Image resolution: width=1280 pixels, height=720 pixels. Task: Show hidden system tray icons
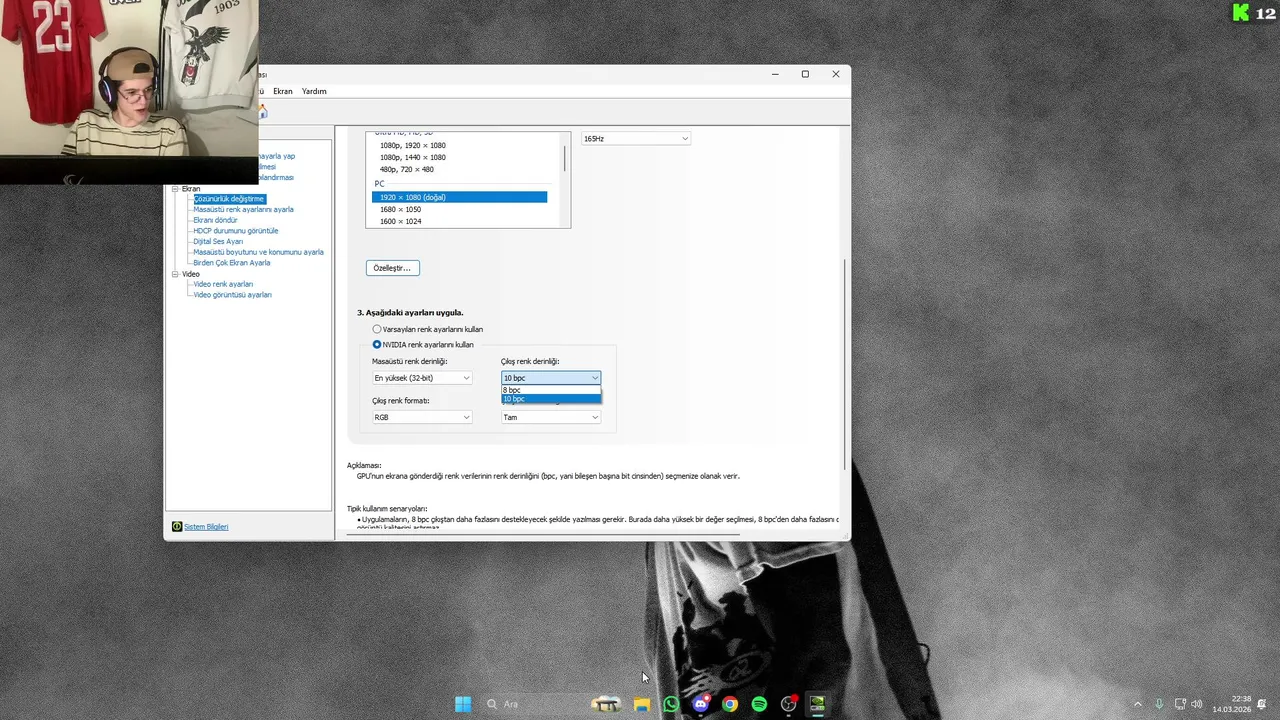1137,704
